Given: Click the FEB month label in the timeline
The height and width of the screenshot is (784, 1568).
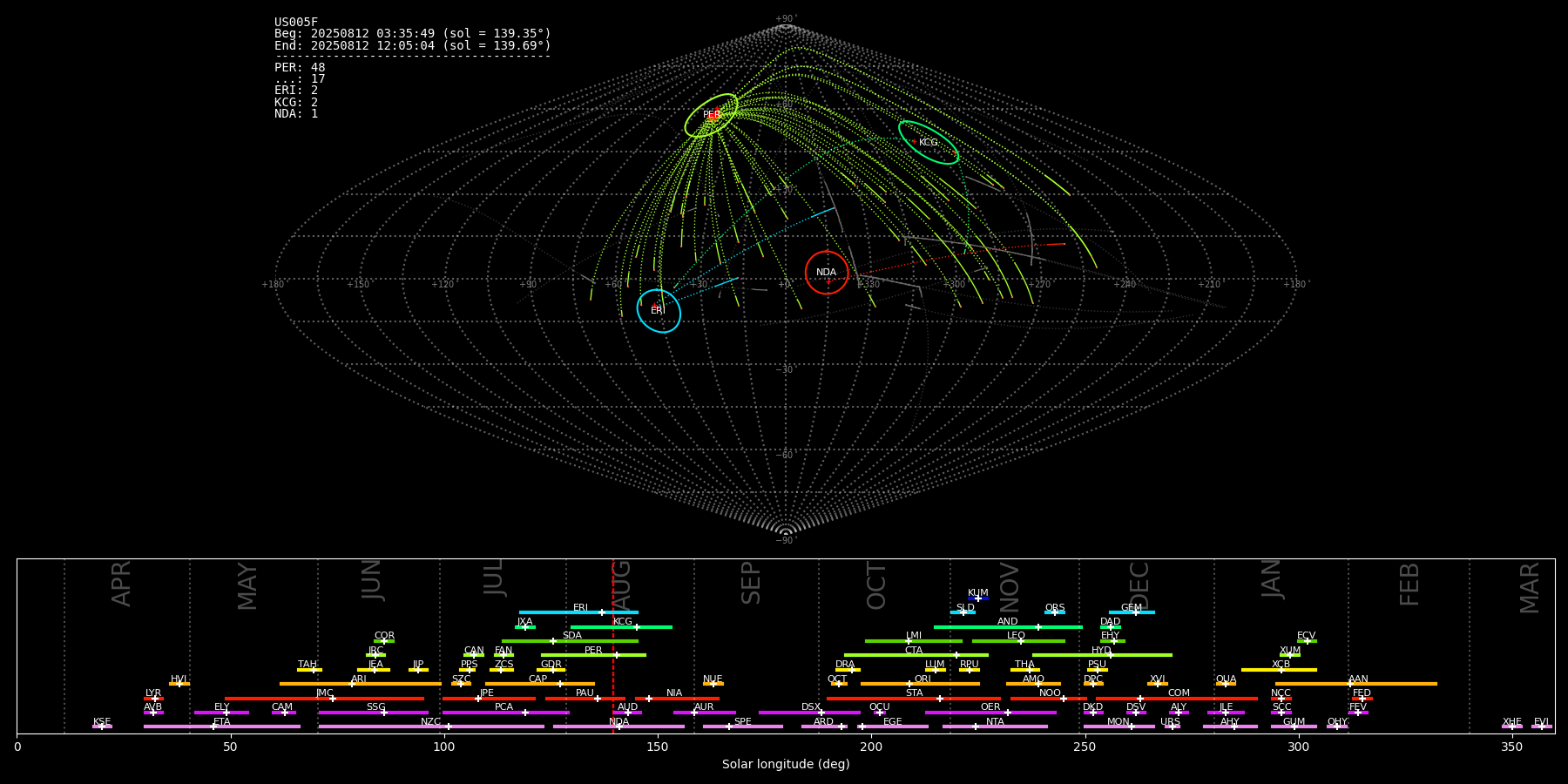Looking at the screenshot, I should coord(1409,585).
